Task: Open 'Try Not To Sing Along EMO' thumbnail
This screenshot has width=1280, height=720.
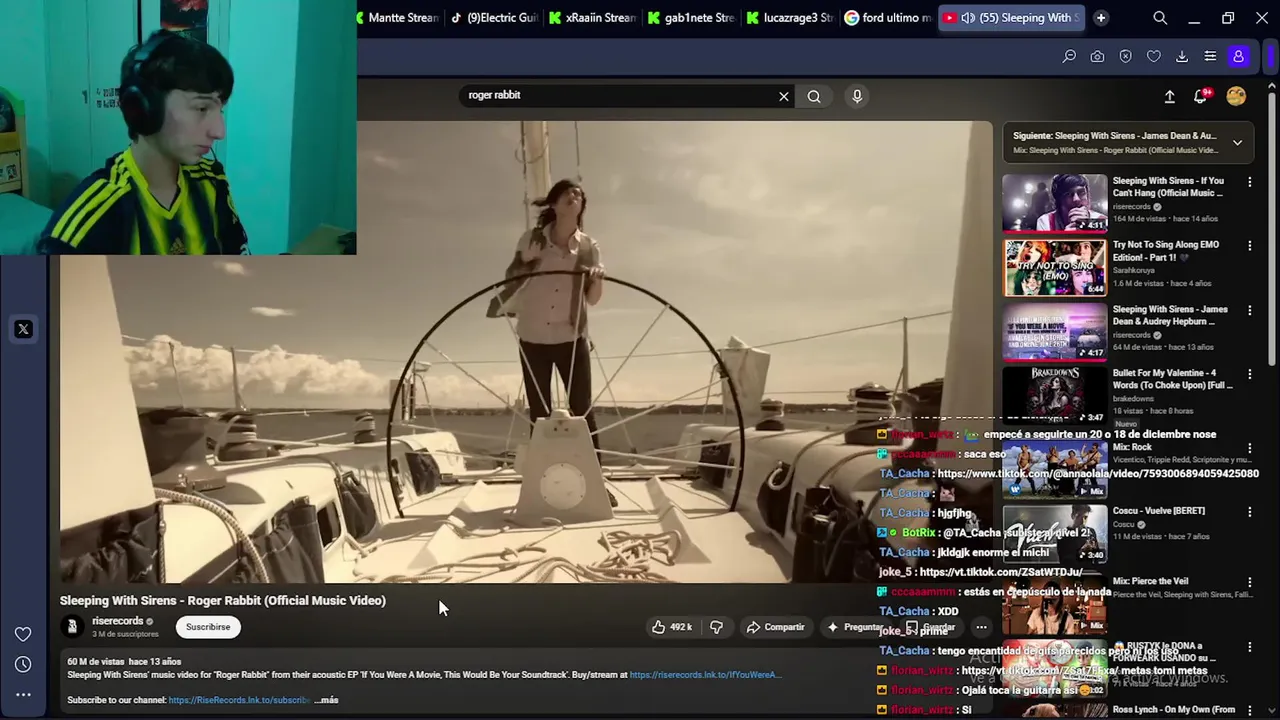Action: 1055,267
